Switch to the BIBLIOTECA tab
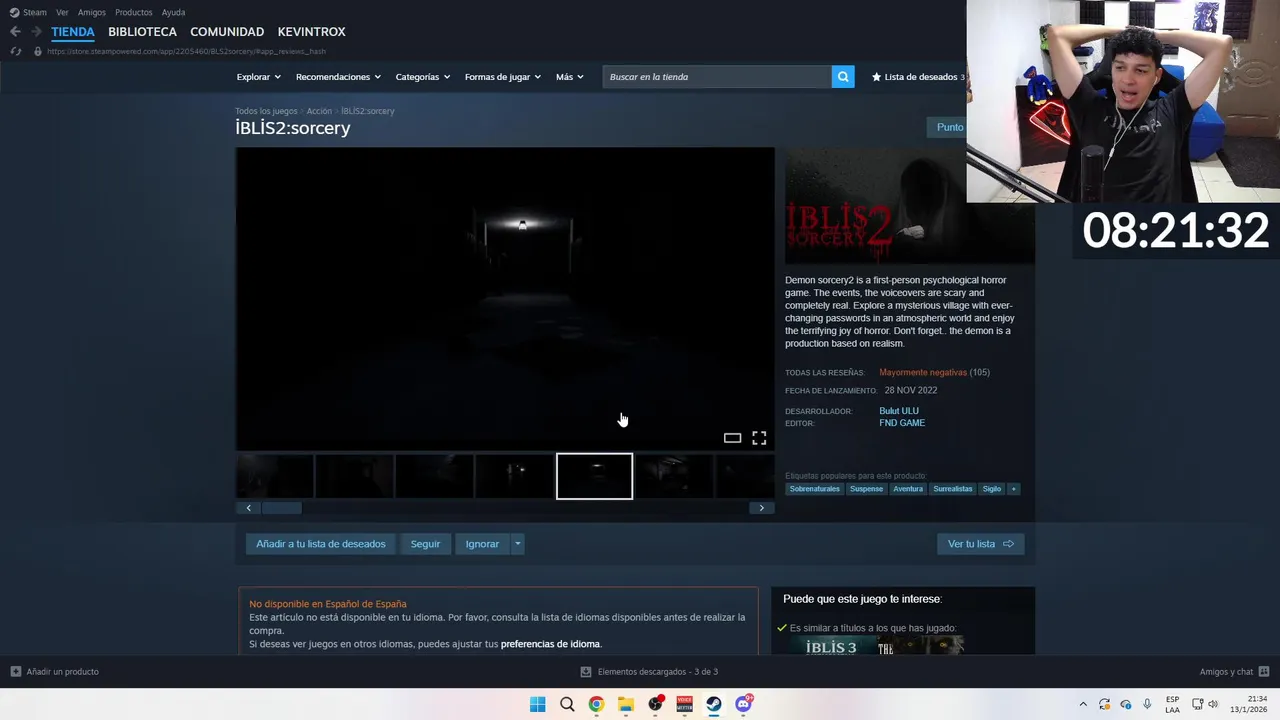Viewport: 1280px width, 720px height. [x=142, y=32]
